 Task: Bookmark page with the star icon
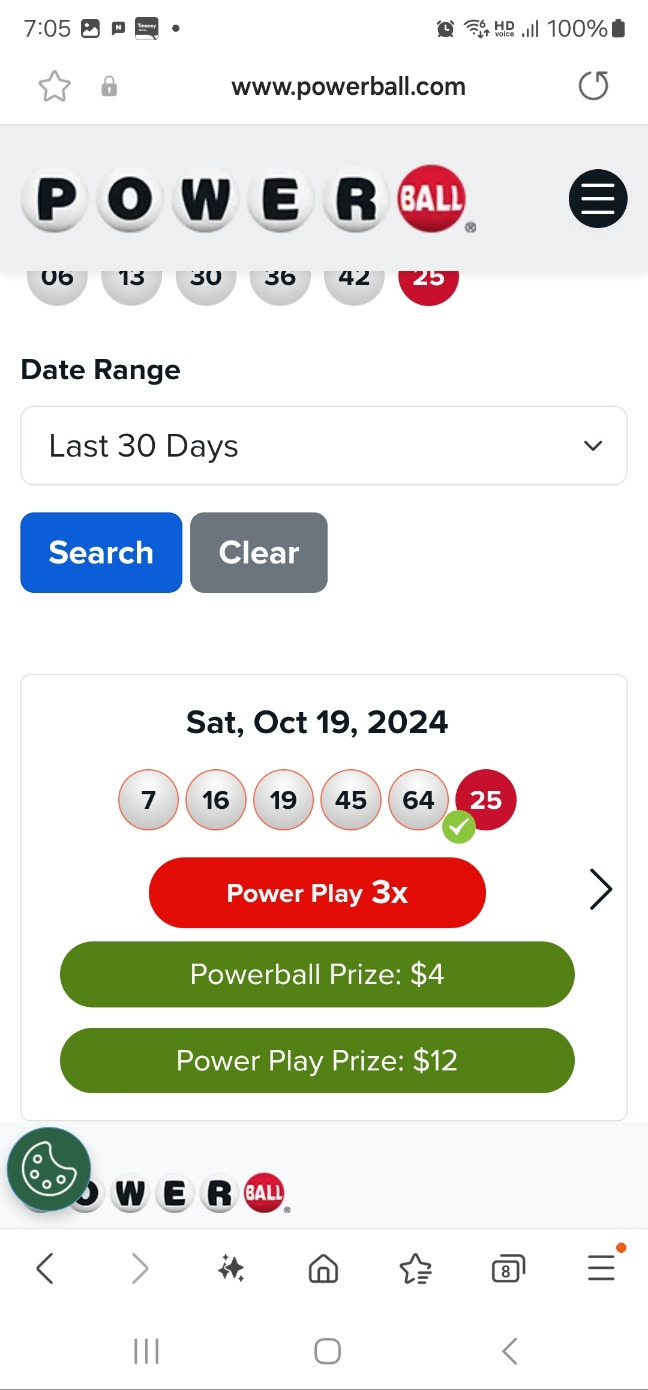coord(55,87)
